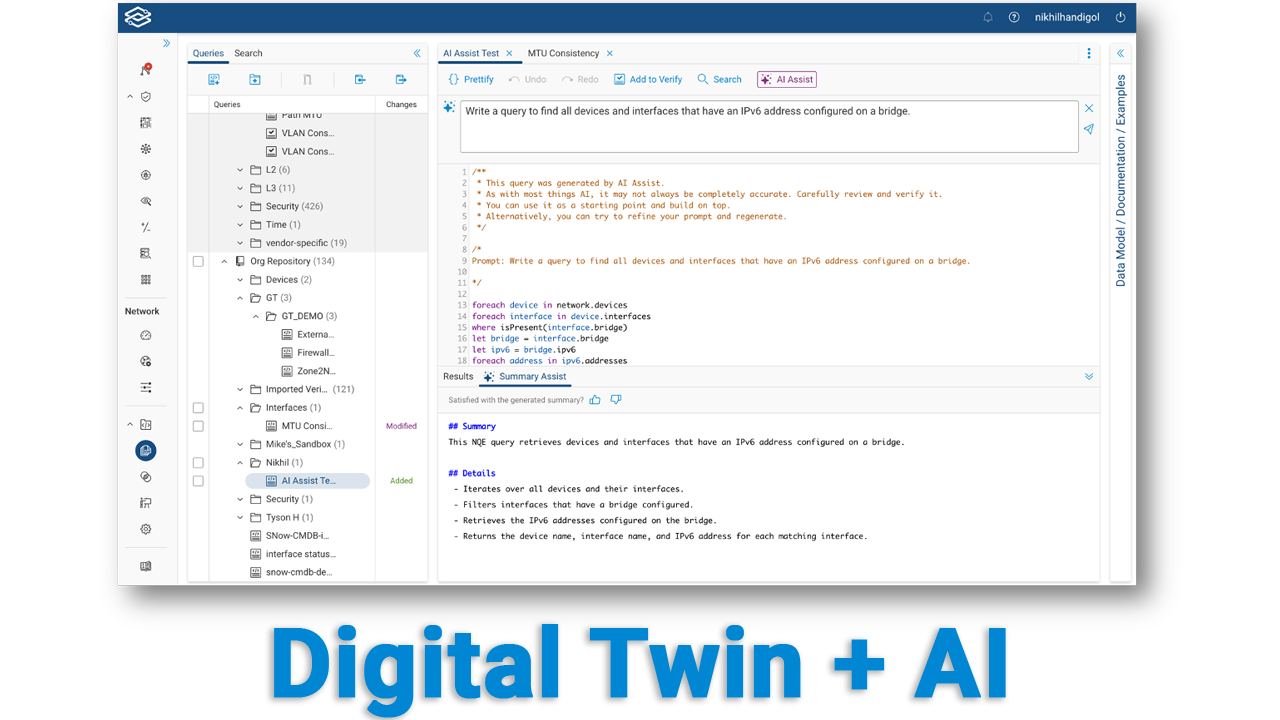The width and height of the screenshot is (1280, 720).
Task: Collapse the GT_DEMO folder
Action: point(256,317)
